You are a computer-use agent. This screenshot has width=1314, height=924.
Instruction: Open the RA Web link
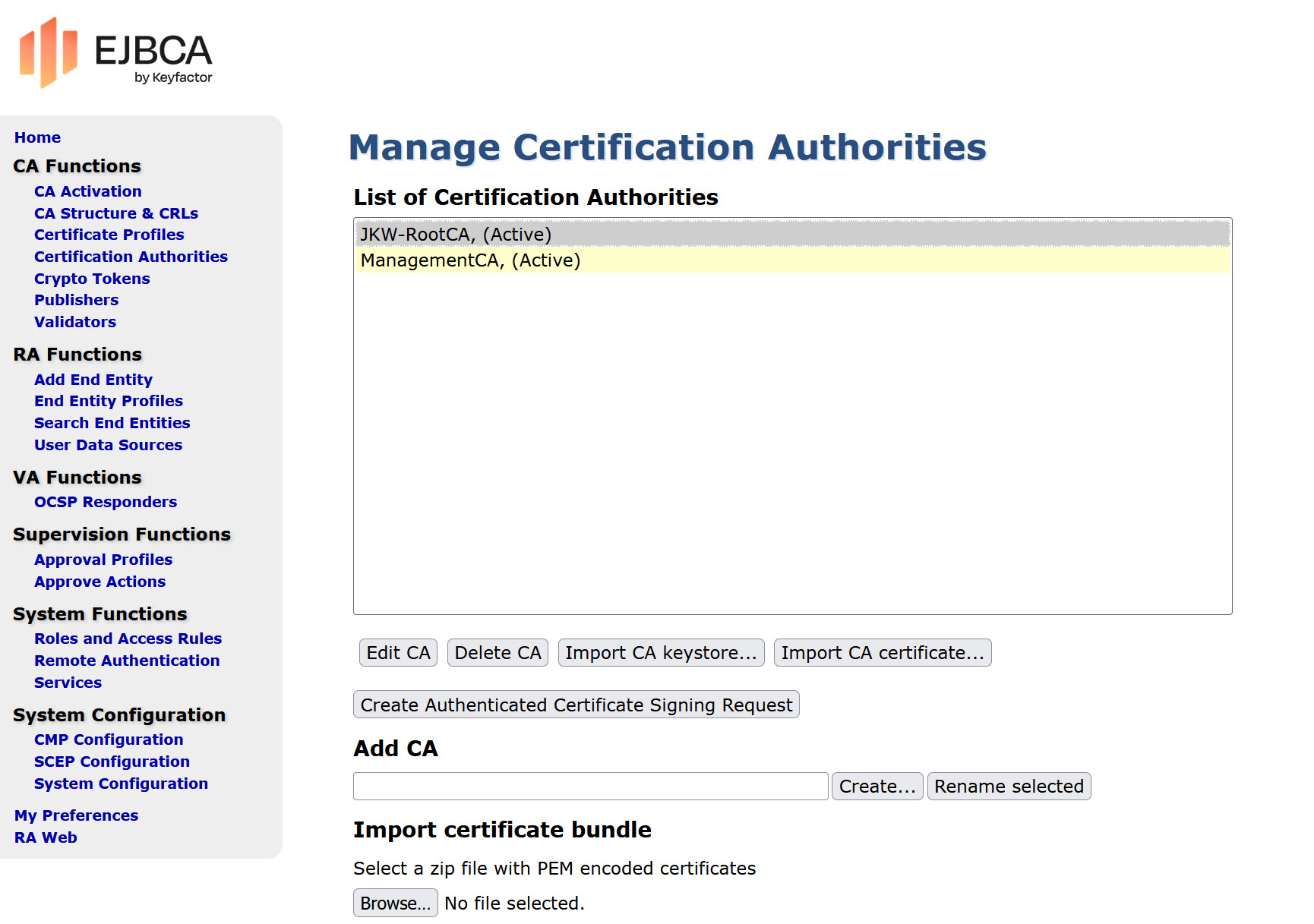point(46,837)
